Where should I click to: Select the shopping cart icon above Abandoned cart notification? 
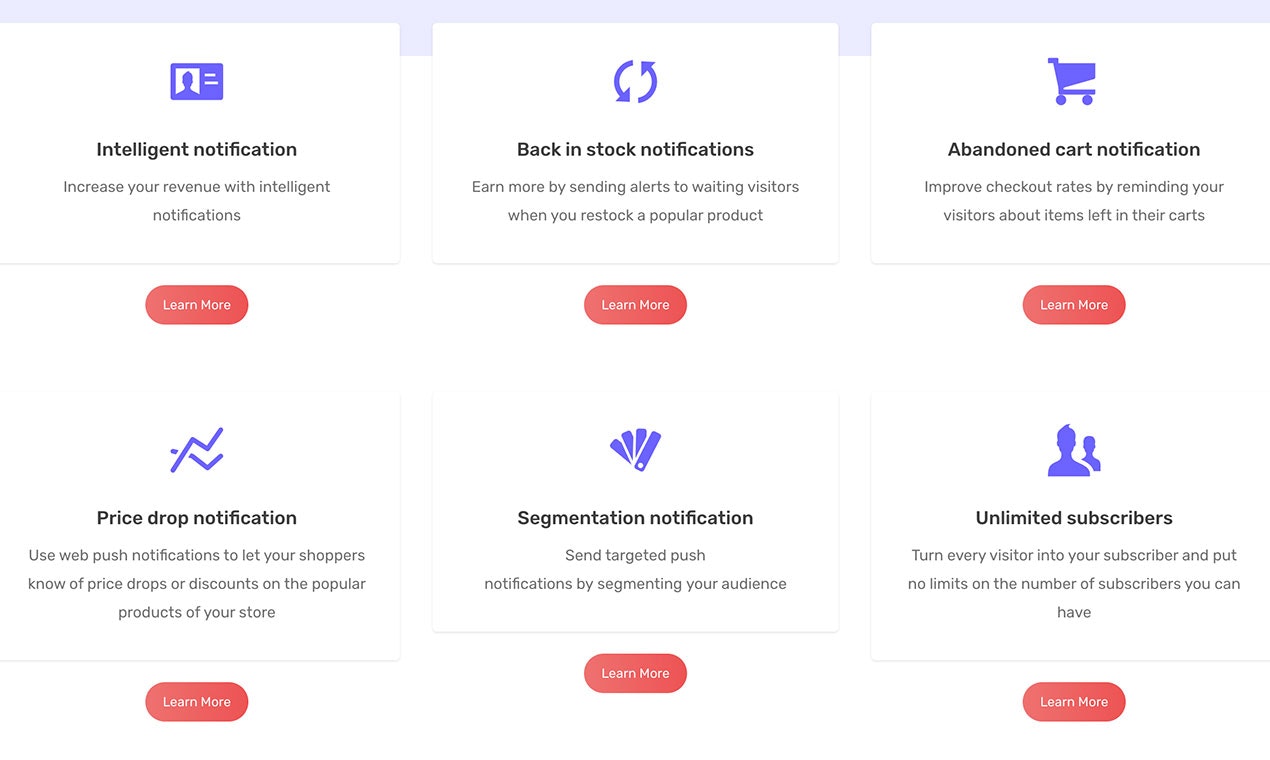[x=1073, y=81]
